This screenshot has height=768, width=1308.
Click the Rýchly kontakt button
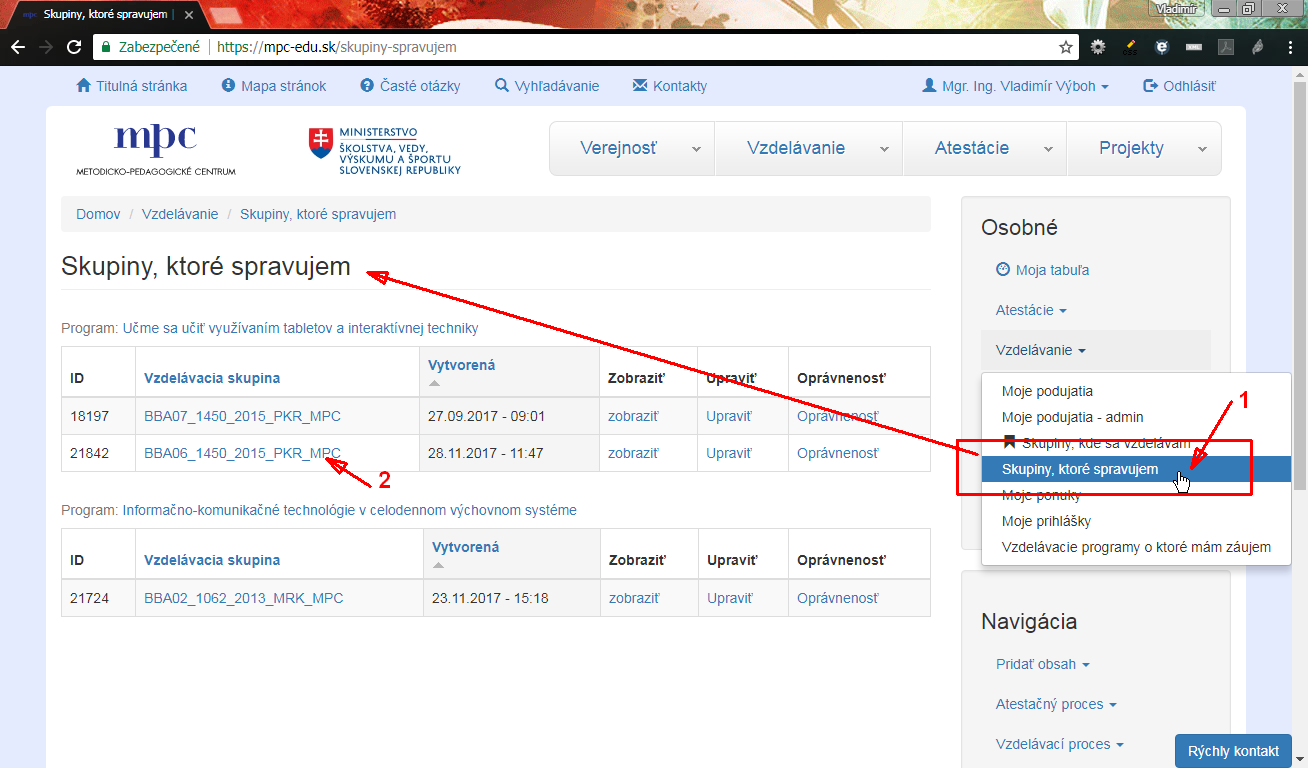click(1233, 751)
